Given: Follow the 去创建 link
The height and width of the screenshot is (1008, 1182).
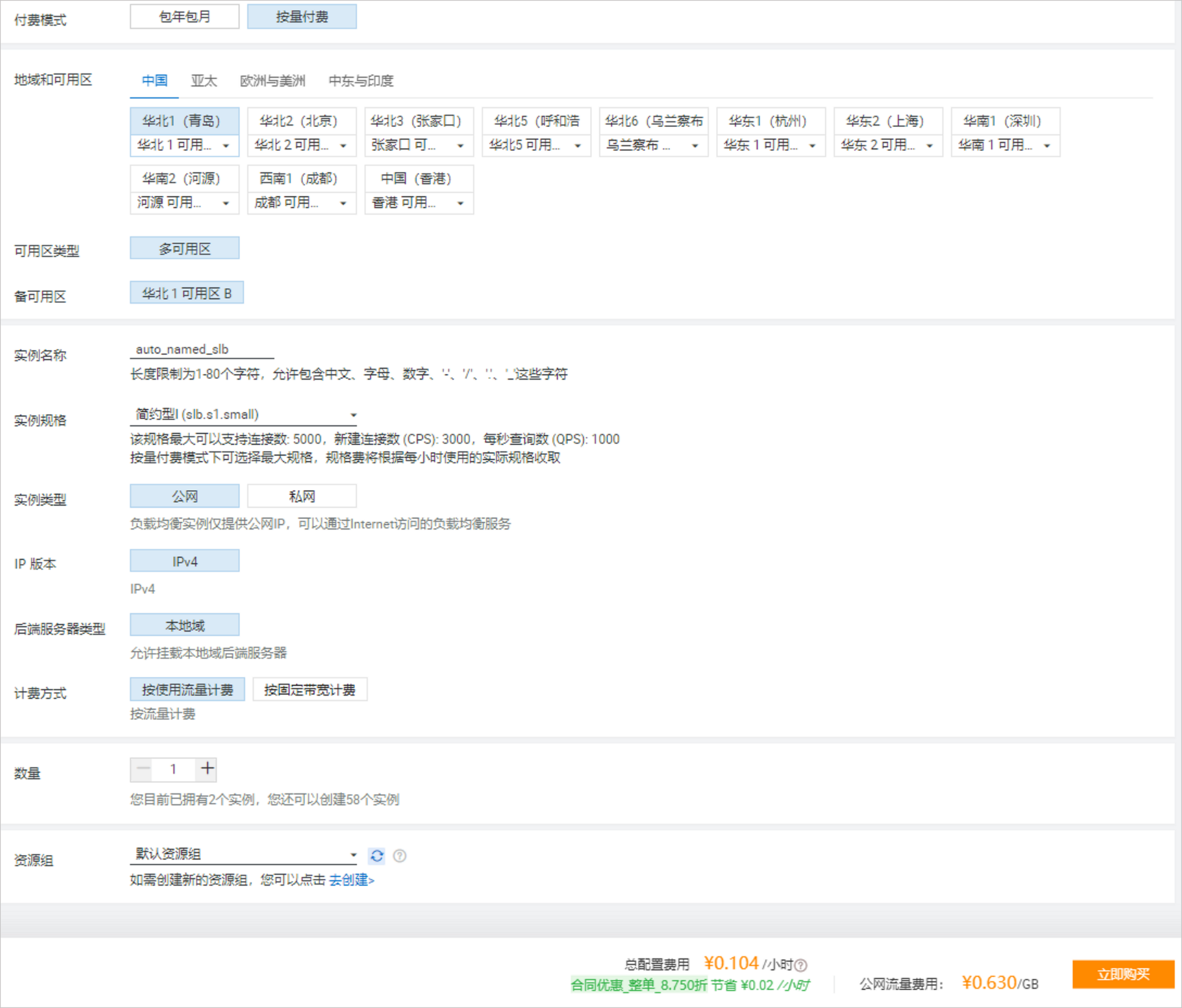Looking at the screenshot, I should [351, 880].
